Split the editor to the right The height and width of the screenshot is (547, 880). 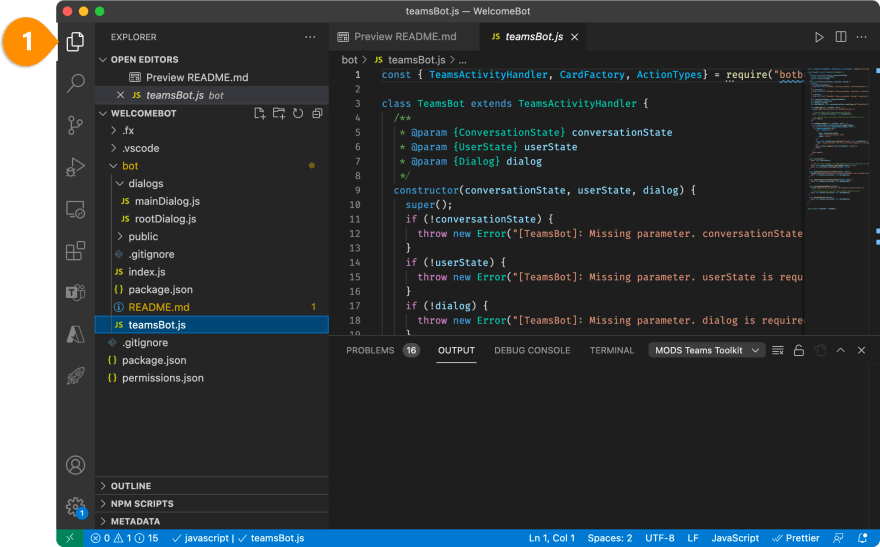[x=841, y=37]
